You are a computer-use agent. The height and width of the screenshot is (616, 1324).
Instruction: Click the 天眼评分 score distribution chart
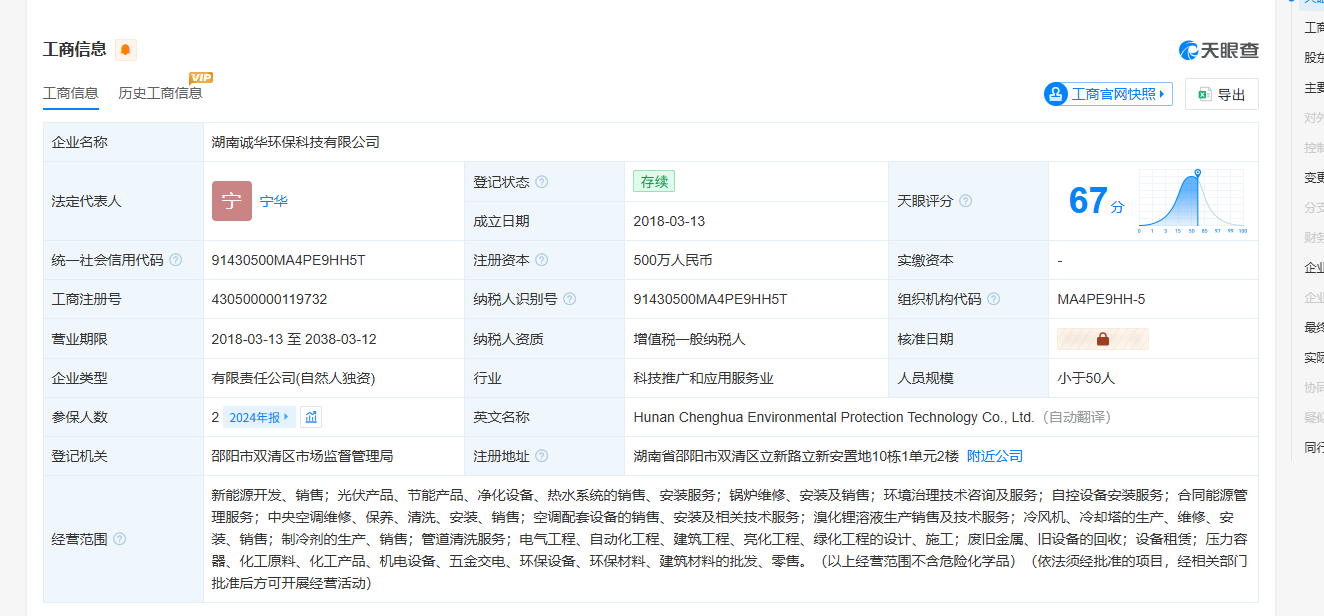point(1192,201)
